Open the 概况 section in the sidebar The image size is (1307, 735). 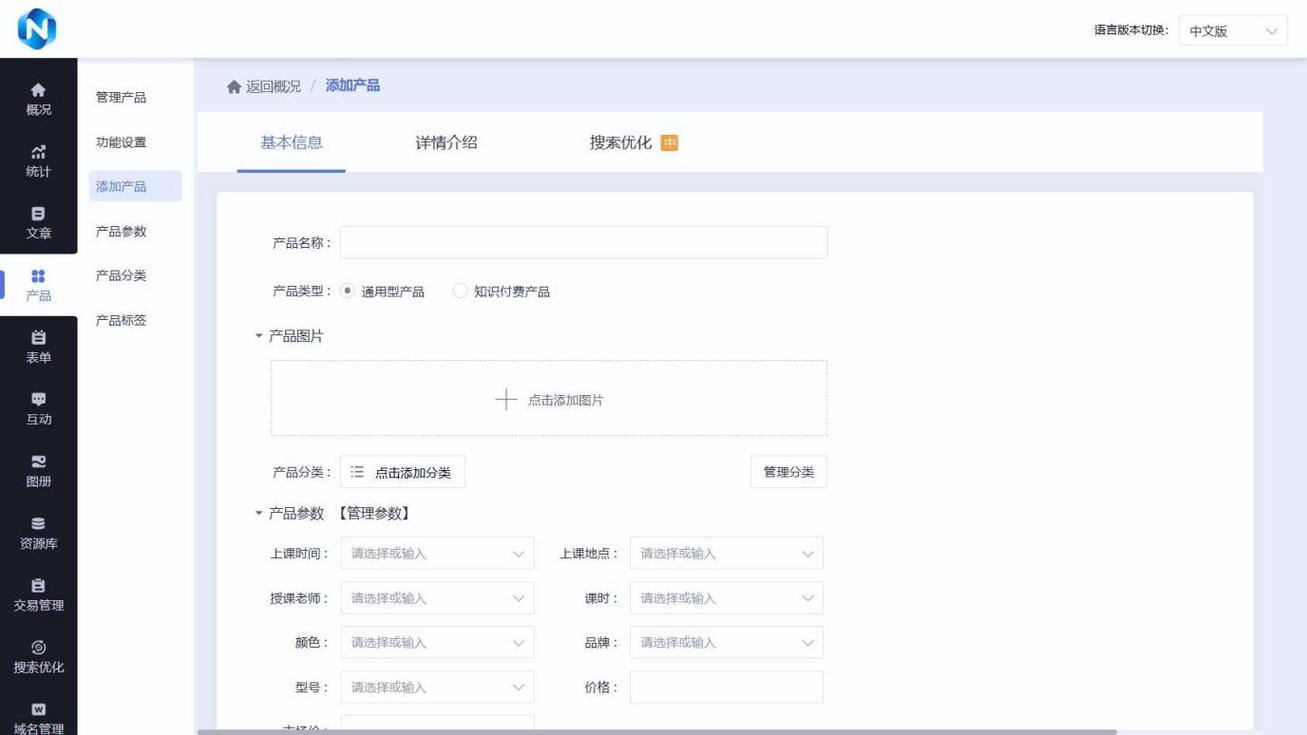pos(38,97)
